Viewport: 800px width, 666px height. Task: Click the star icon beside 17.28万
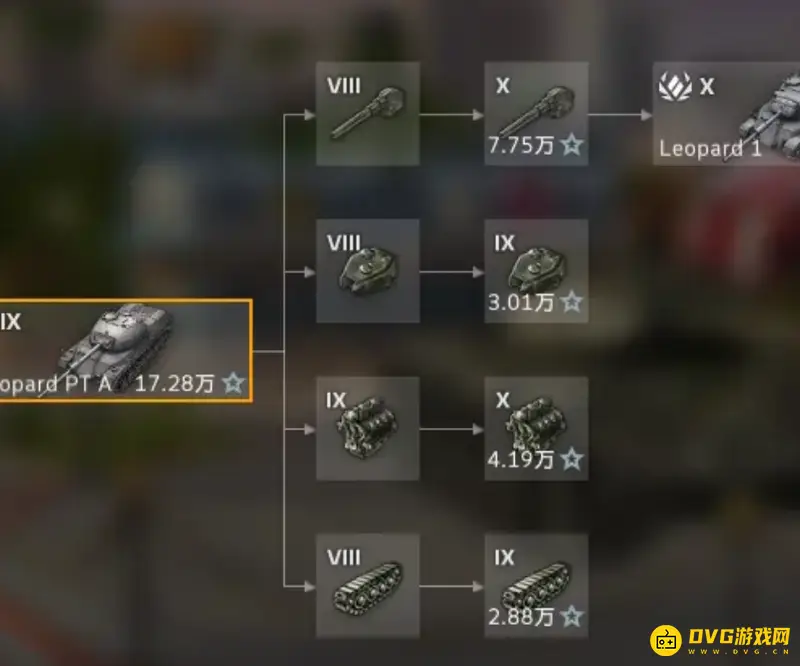234,383
